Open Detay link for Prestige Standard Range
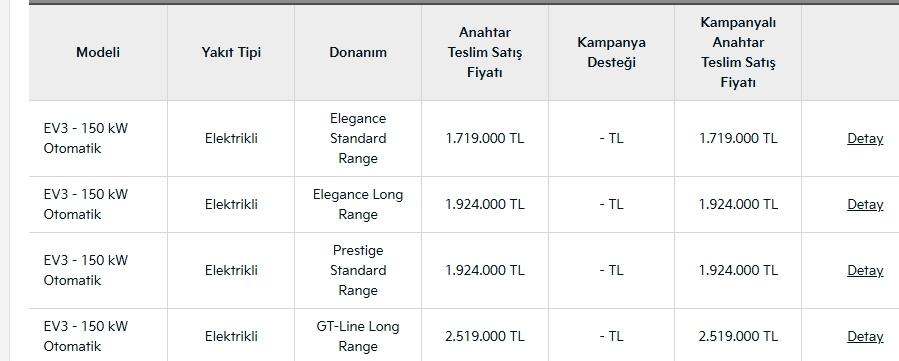Image resolution: width=899 pixels, height=361 pixels. coord(865,270)
